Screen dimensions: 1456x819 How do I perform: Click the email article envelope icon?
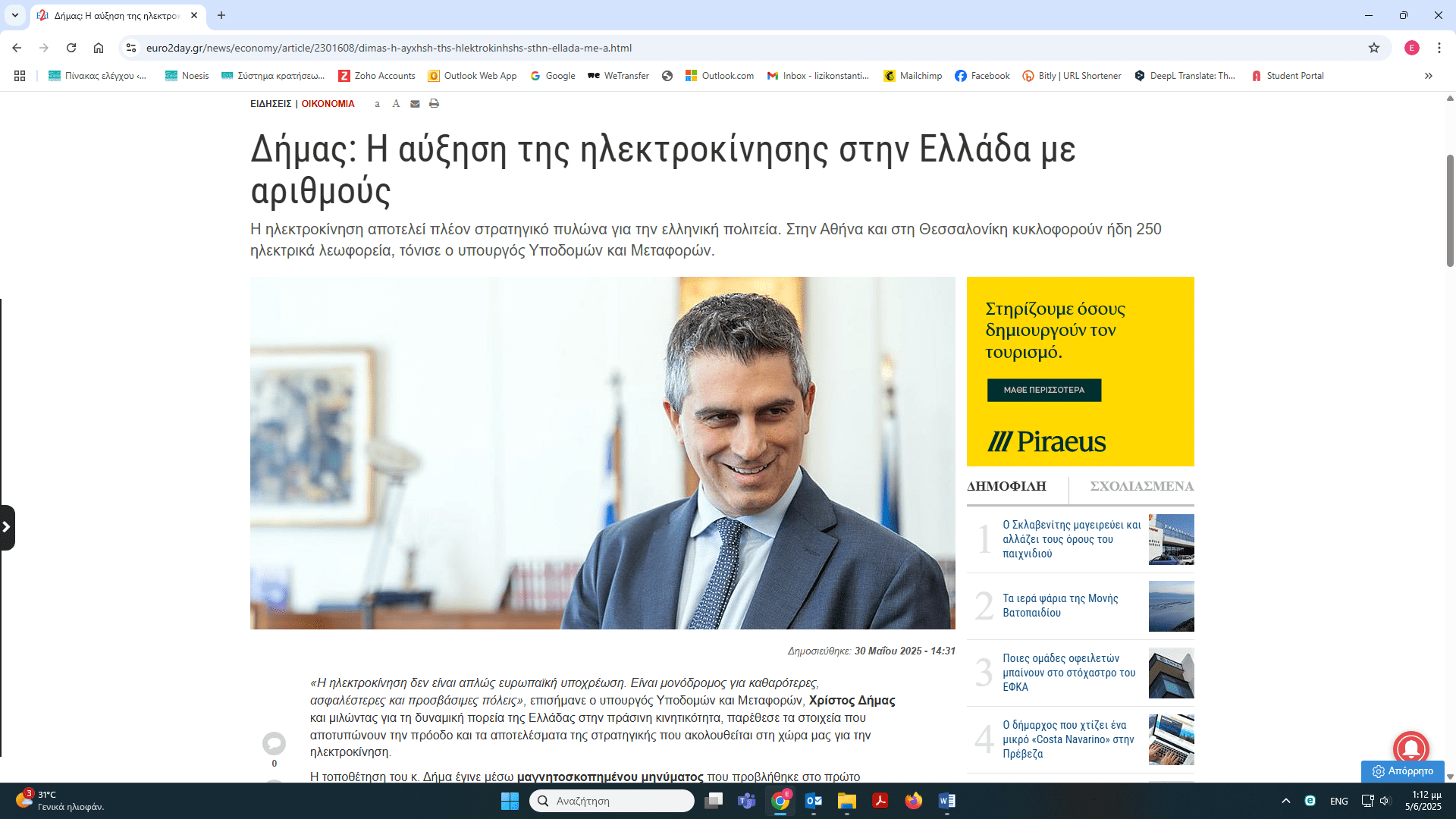(415, 104)
